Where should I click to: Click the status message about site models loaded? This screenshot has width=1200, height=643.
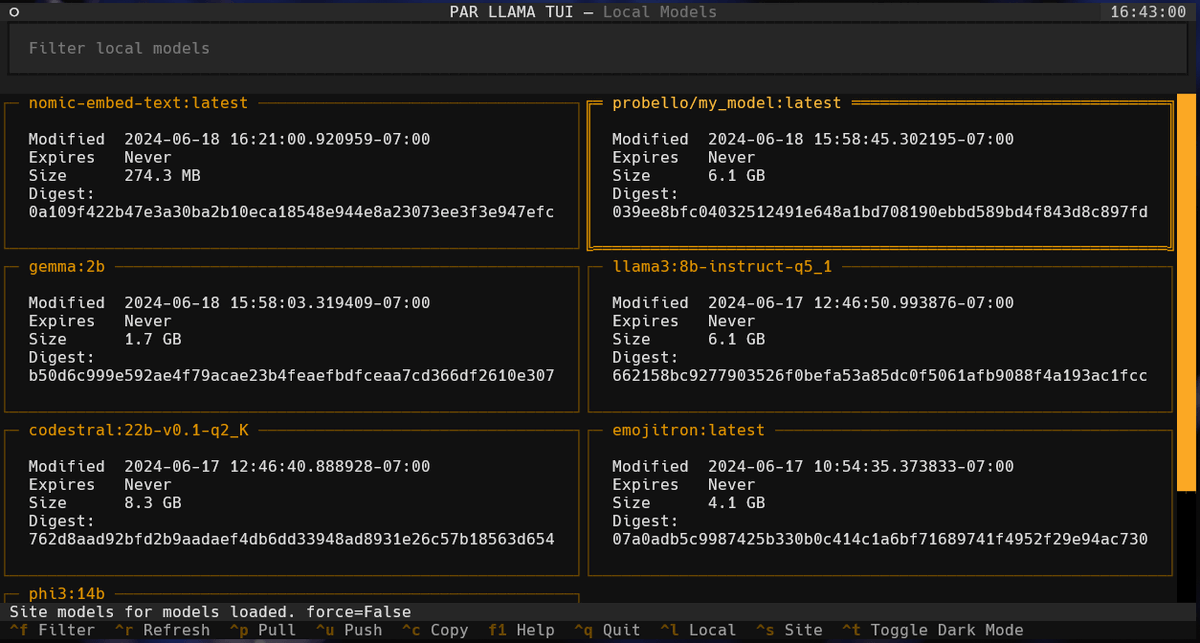pos(210,611)
